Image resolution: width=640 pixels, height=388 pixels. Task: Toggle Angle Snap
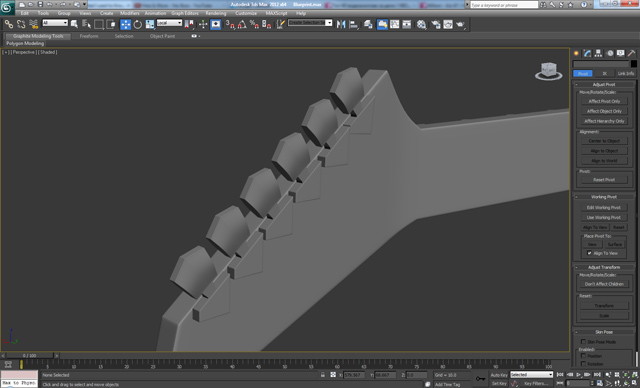242,24
